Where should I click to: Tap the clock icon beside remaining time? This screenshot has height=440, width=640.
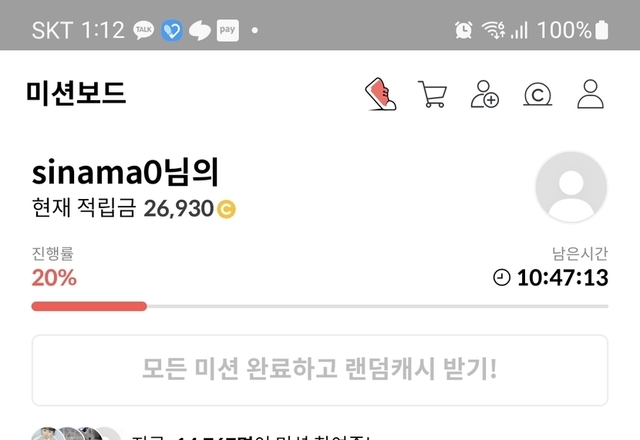pyautogui.click(x=502, y=278)
